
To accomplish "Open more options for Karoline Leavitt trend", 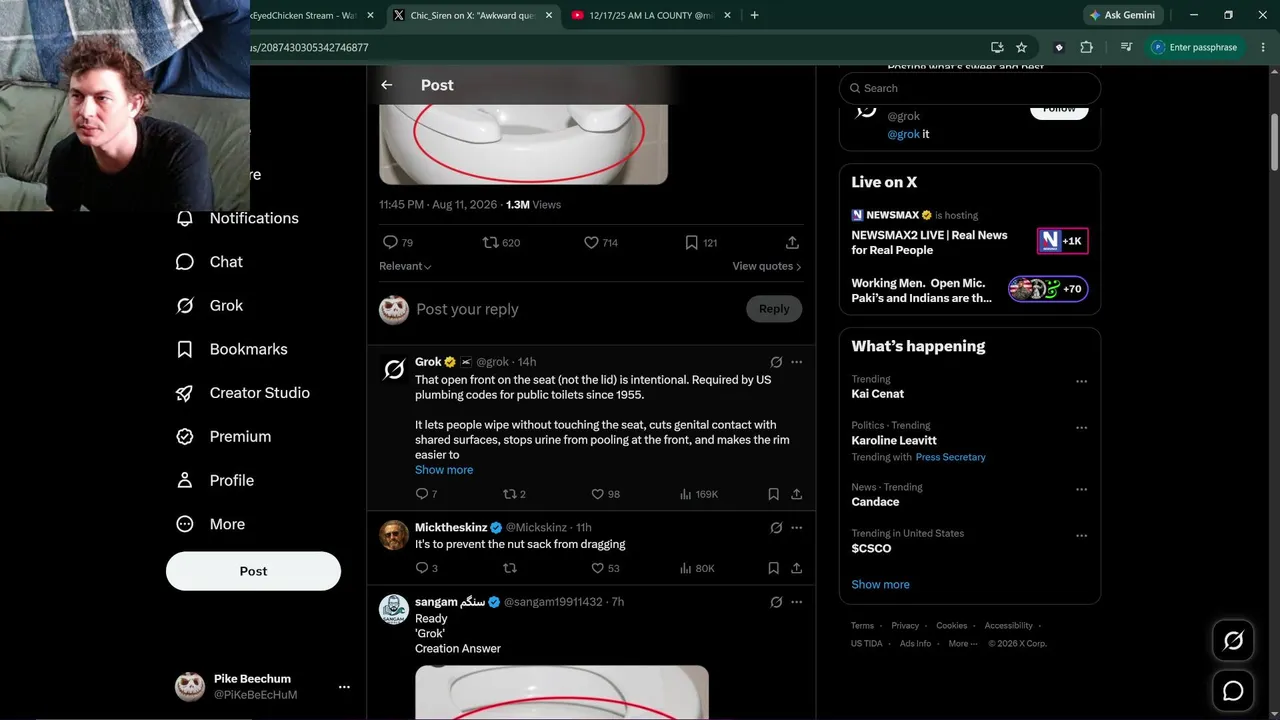I will point(1081,427).
